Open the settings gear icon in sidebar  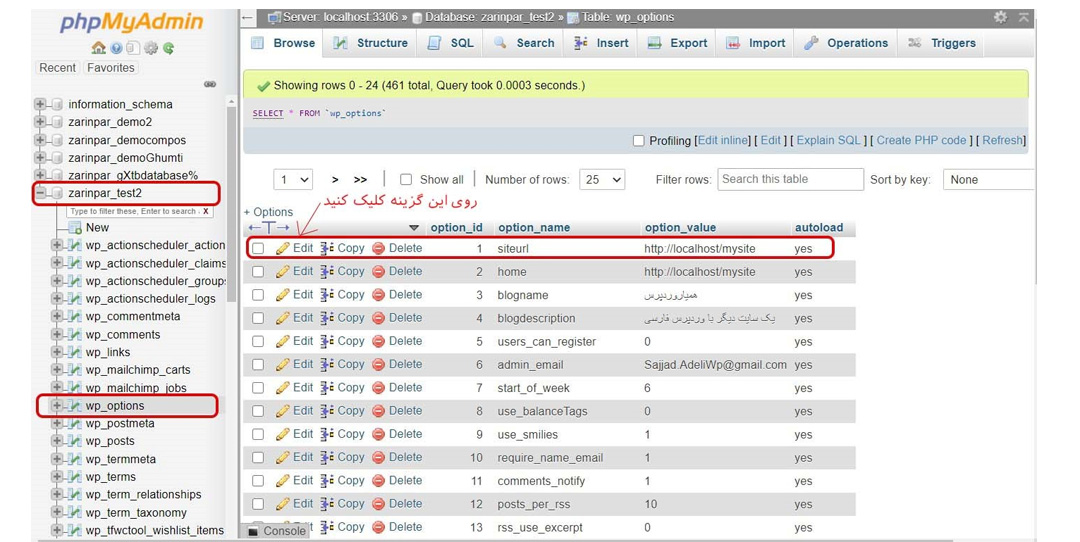(x=151, y=48)
